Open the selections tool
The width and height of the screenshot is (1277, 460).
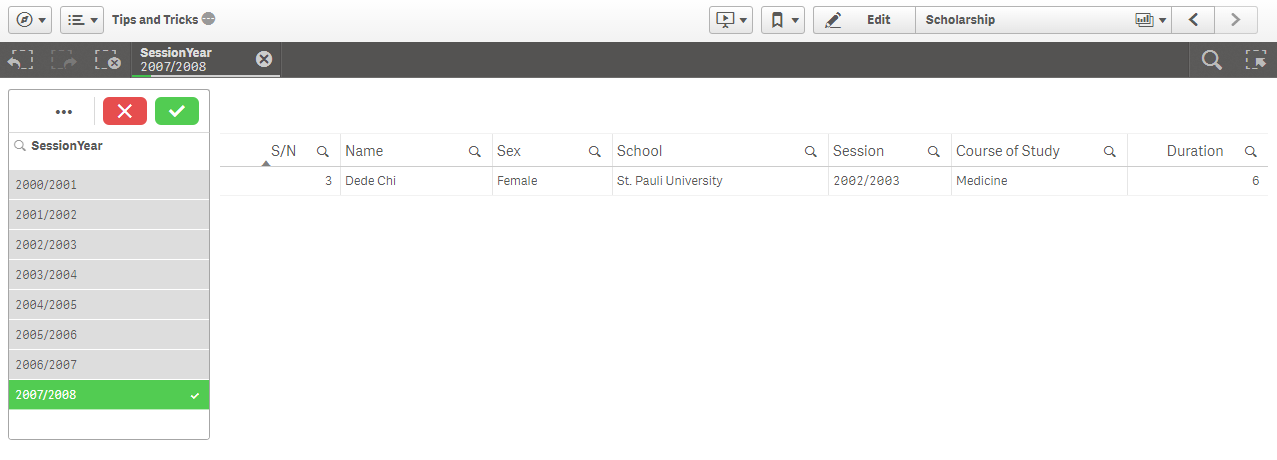point(1255,60)
